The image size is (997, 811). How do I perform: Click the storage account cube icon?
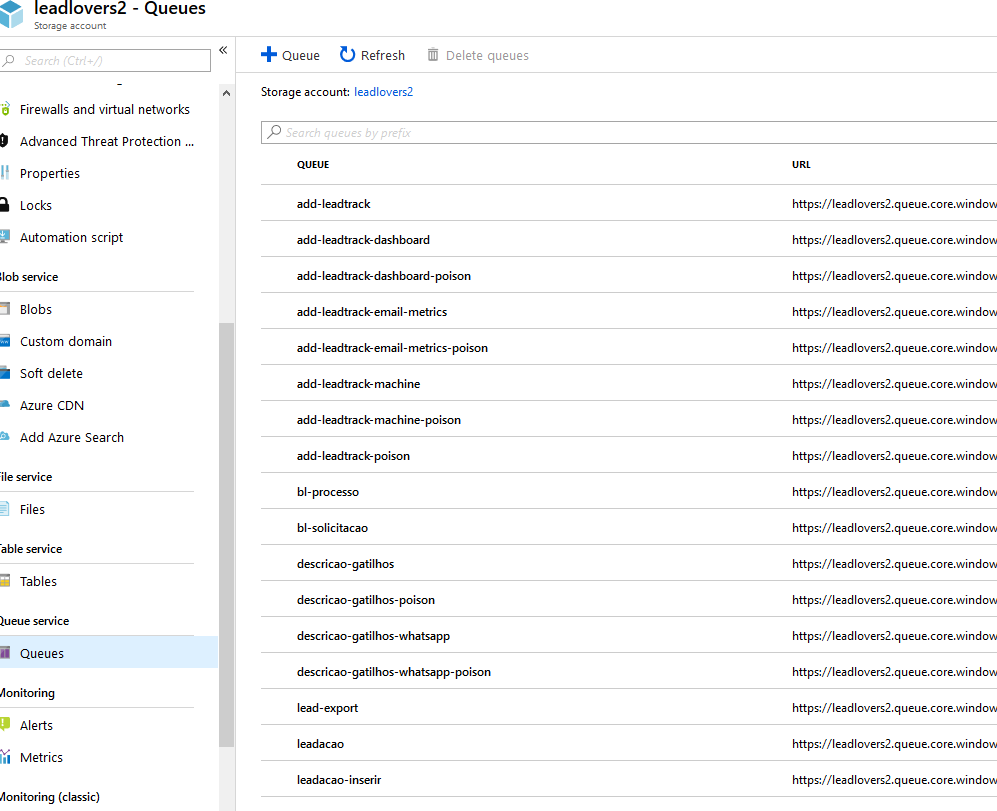[x=11, y=14]
